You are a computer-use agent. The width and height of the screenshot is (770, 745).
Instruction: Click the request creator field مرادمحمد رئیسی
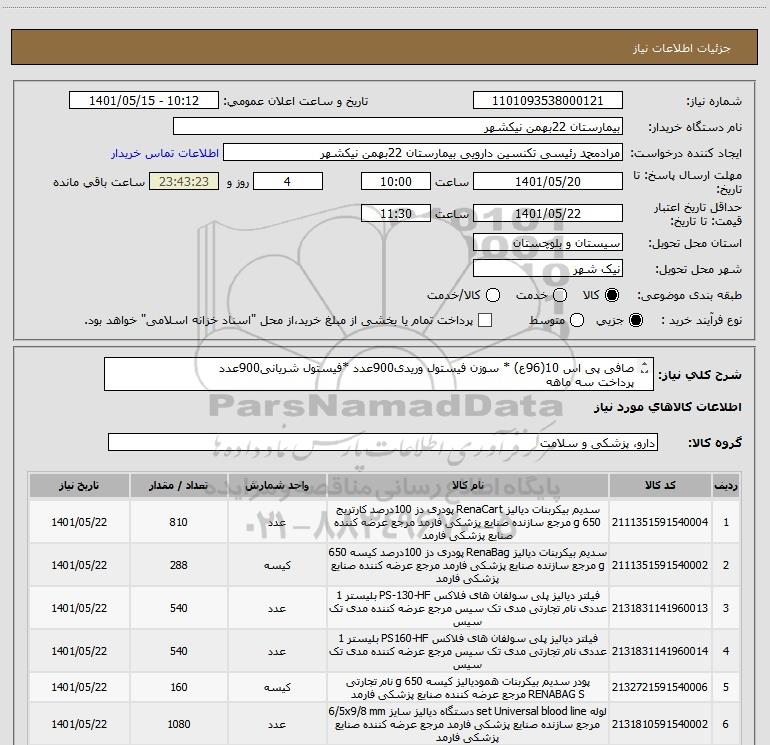[423, 153]
